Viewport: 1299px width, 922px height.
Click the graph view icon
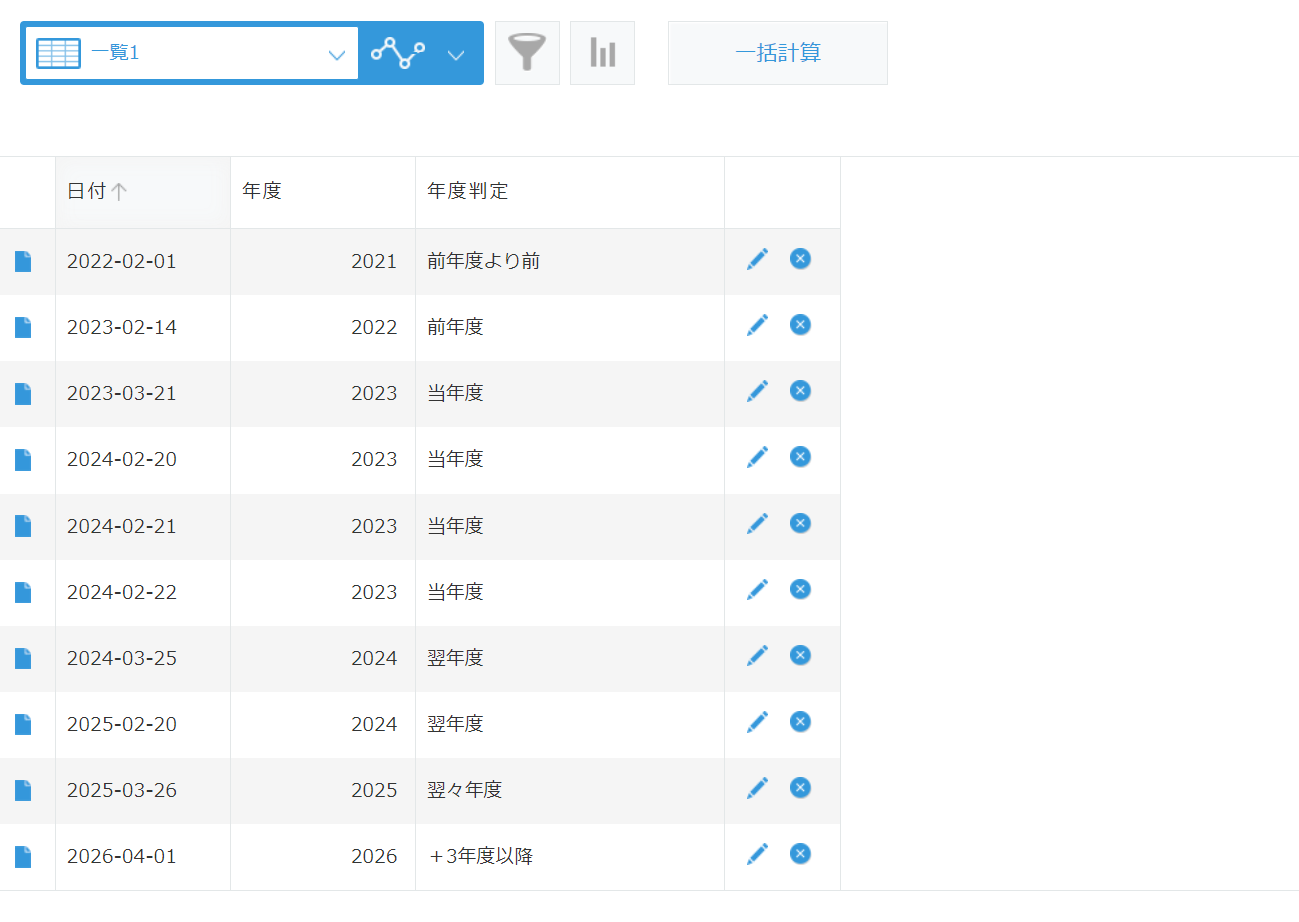398,53
